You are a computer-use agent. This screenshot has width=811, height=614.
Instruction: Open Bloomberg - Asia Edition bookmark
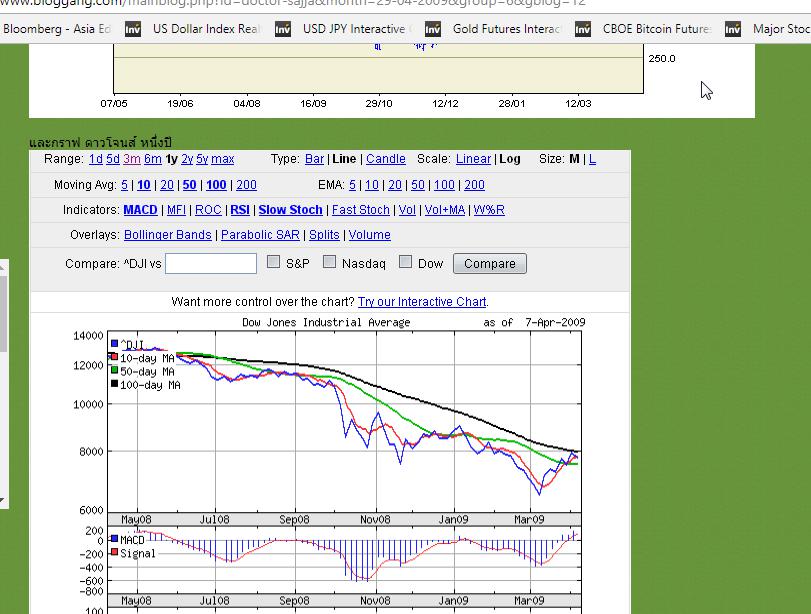click(56, 29)
